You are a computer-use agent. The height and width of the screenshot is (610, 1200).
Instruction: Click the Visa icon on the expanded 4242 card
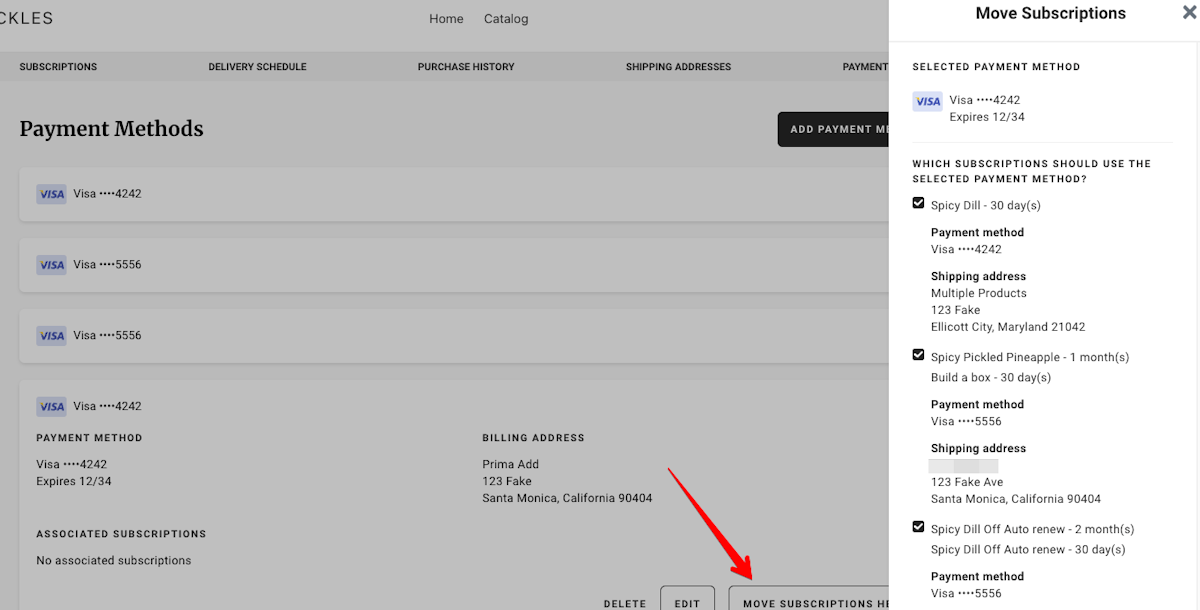point(51,406)
